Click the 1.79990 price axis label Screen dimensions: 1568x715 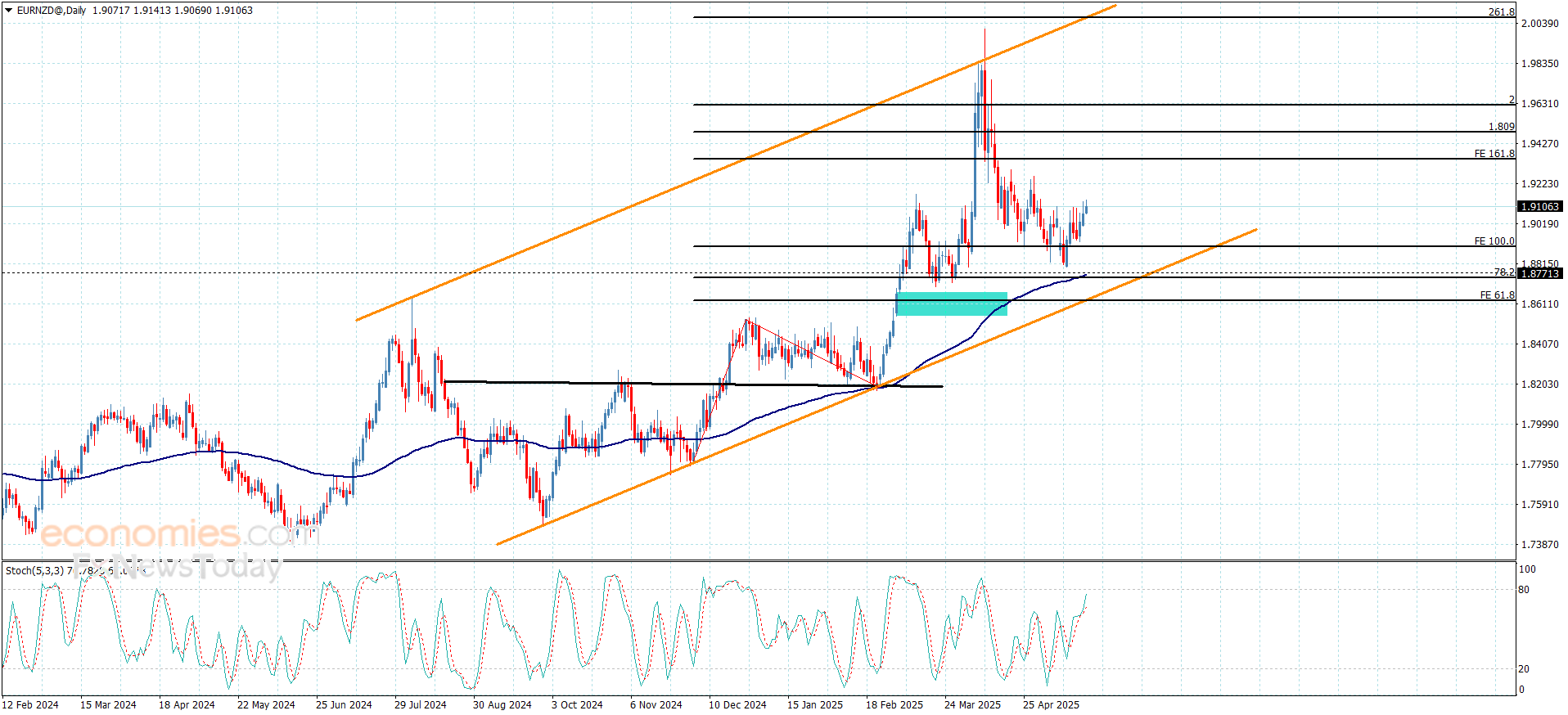point(1539,425)
